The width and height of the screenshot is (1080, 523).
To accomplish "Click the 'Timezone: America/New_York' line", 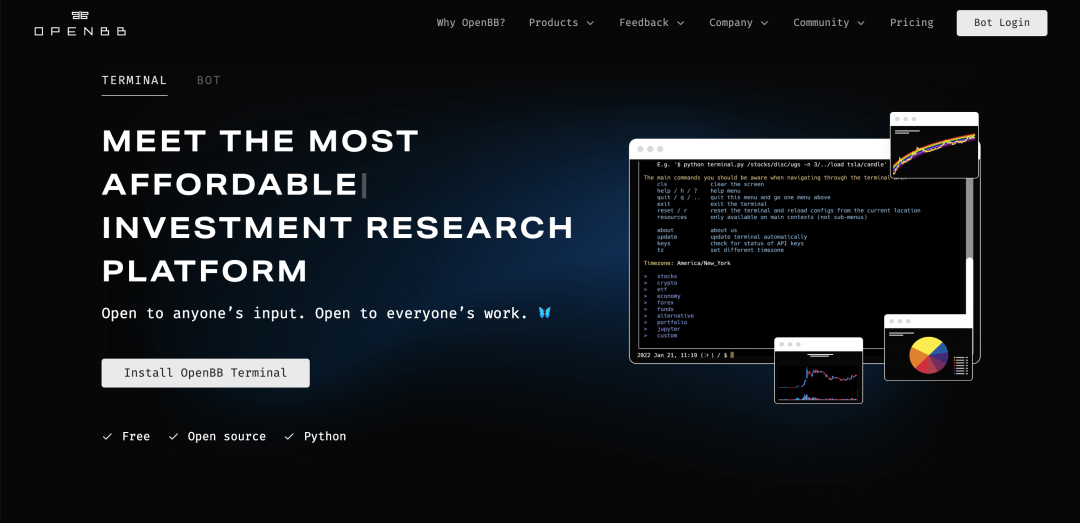I will 687,263.
